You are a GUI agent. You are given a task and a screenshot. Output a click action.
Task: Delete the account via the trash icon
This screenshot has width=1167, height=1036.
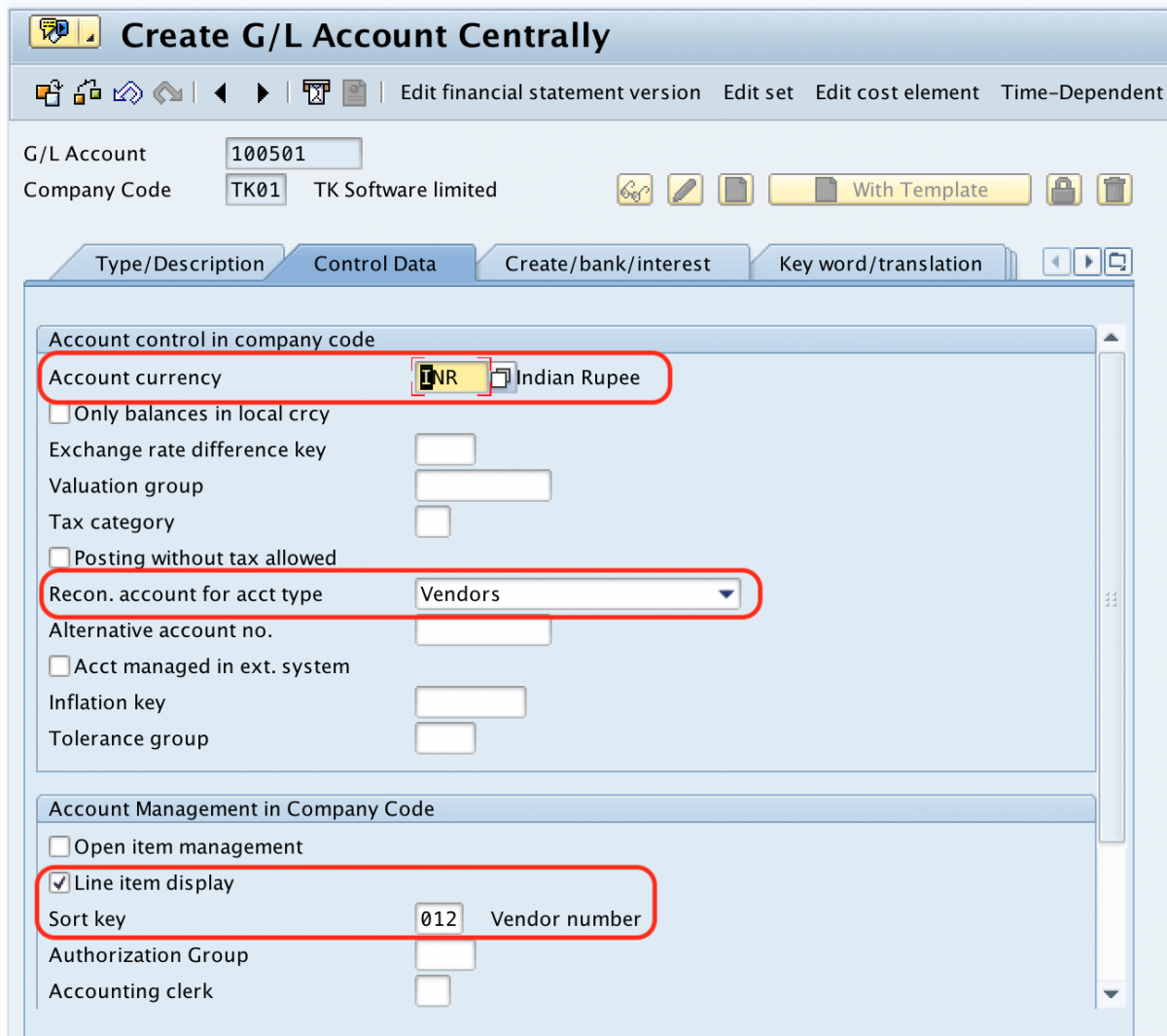(1114, 190)
